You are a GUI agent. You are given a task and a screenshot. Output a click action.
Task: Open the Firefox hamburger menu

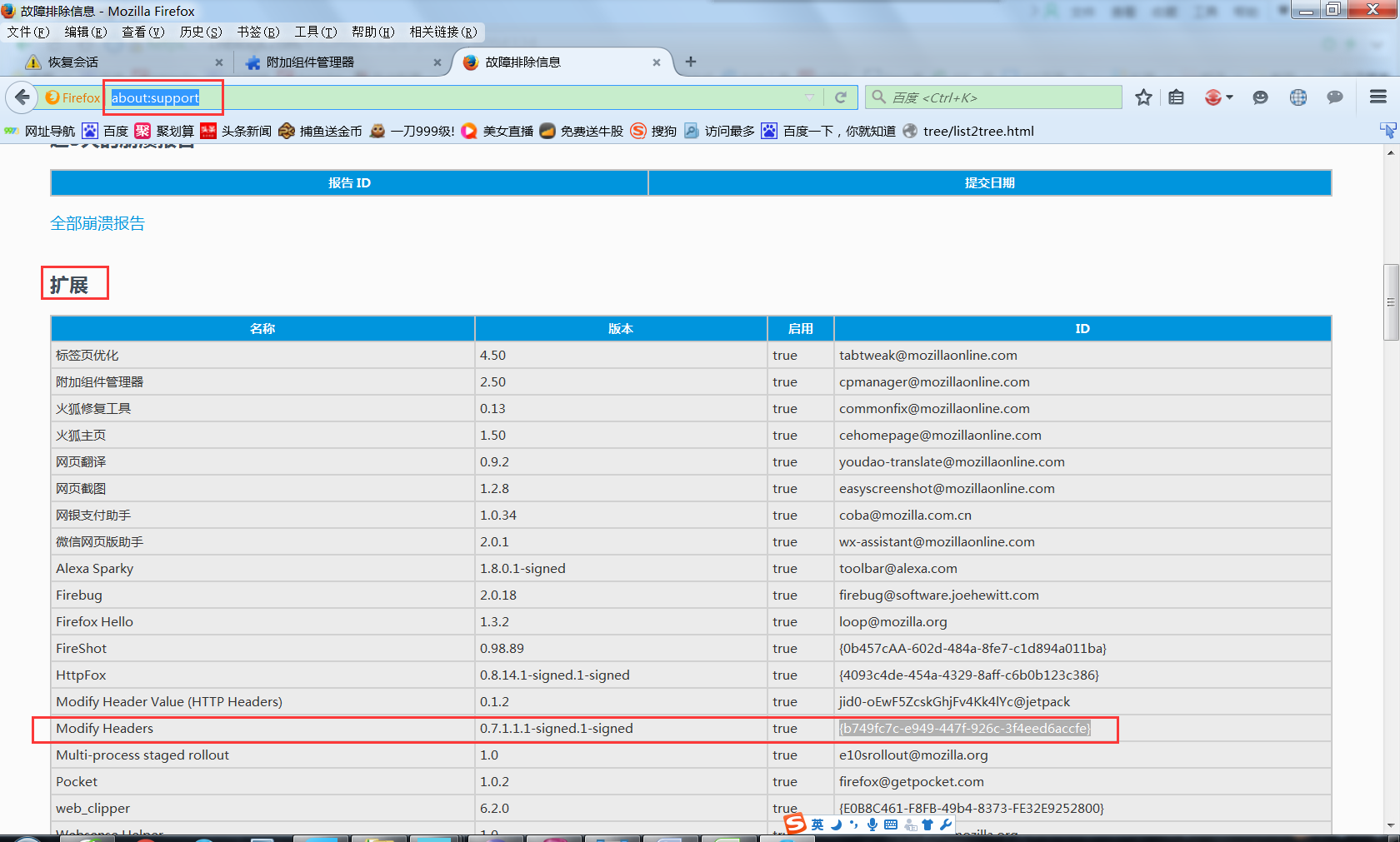tap(1378, 97)
